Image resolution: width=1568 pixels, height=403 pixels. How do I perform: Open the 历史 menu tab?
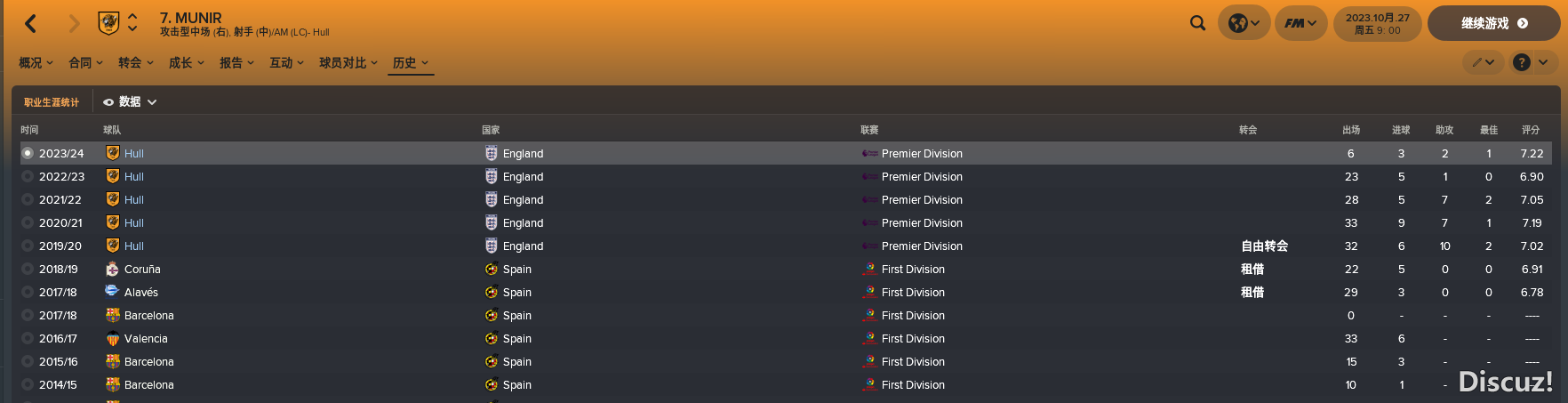point(411,62)
